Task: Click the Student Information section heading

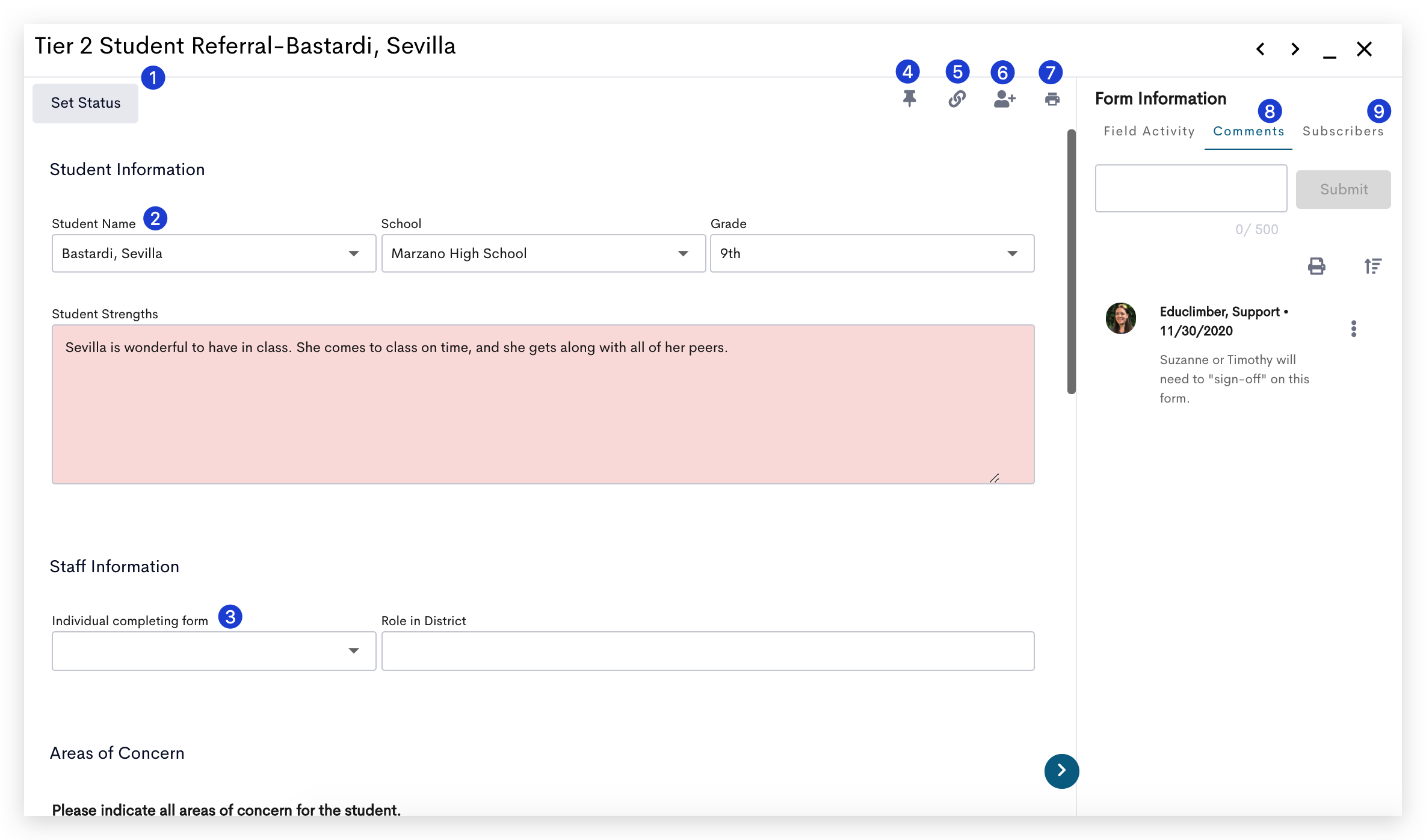Action: [x=127, y=170]
